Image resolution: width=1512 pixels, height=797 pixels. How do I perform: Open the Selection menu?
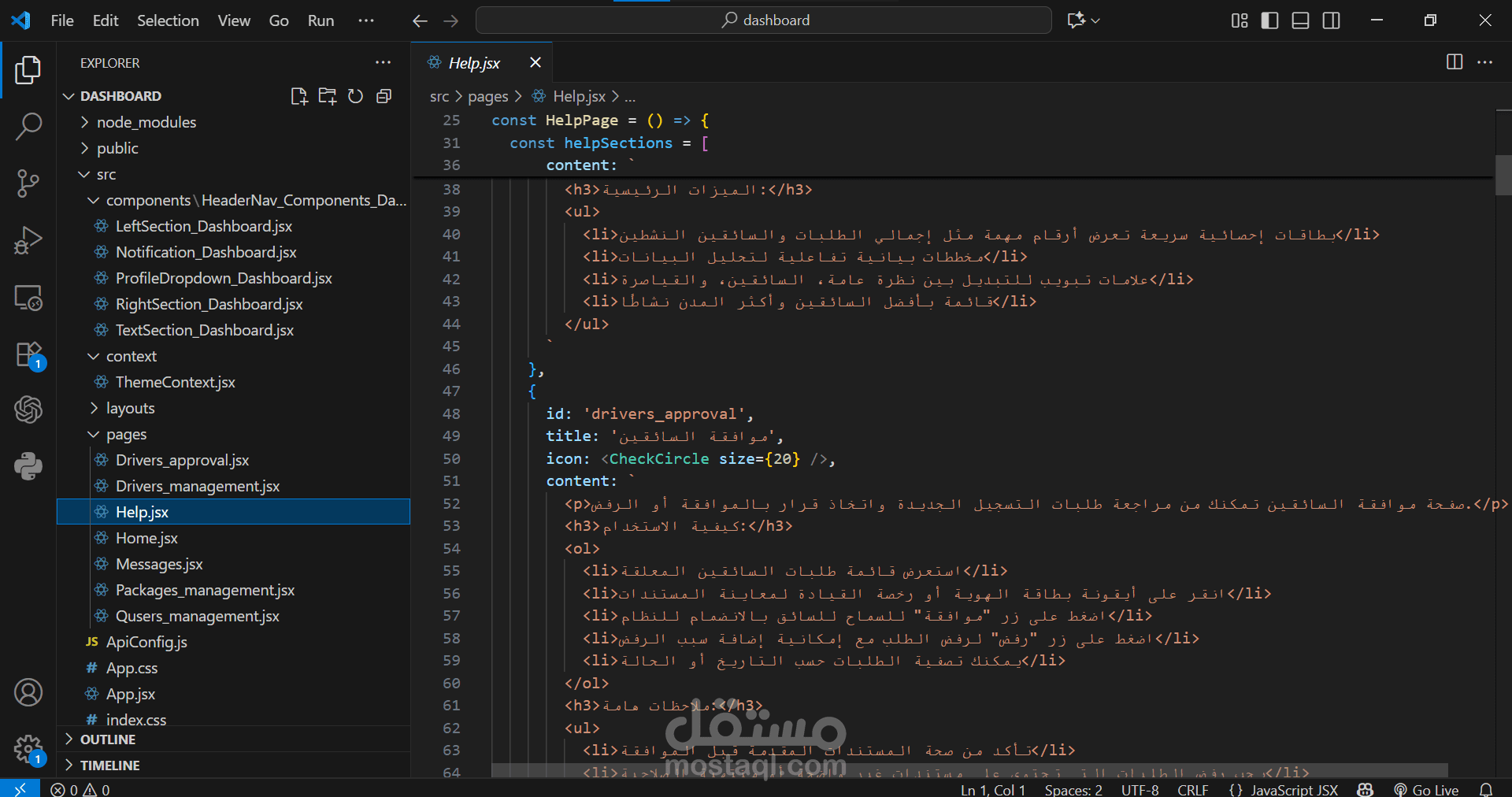point(168,20)
